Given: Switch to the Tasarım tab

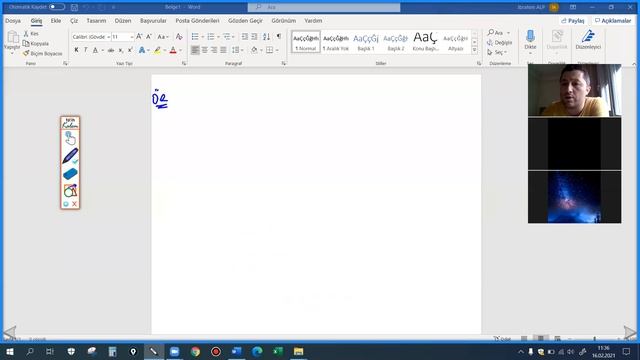Looking at the screenshot, I should (x=96, y=20).
